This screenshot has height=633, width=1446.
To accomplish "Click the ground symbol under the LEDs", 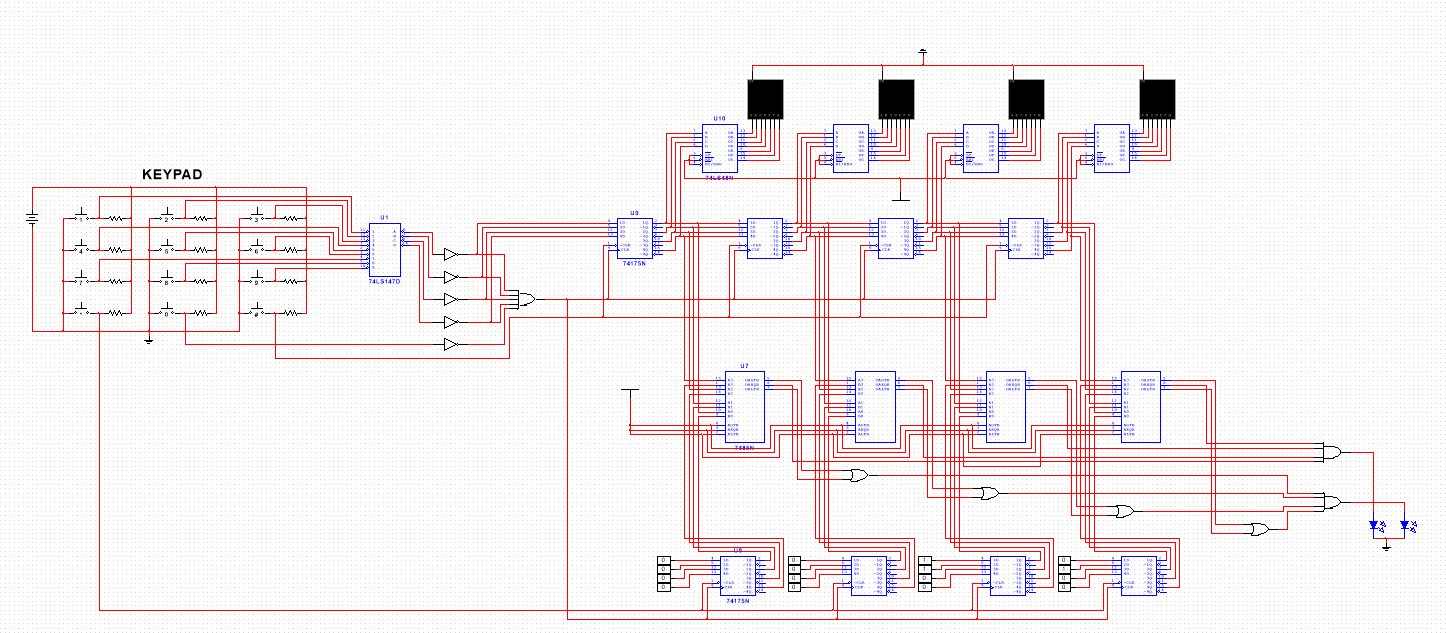I will tap(1385, 546).
